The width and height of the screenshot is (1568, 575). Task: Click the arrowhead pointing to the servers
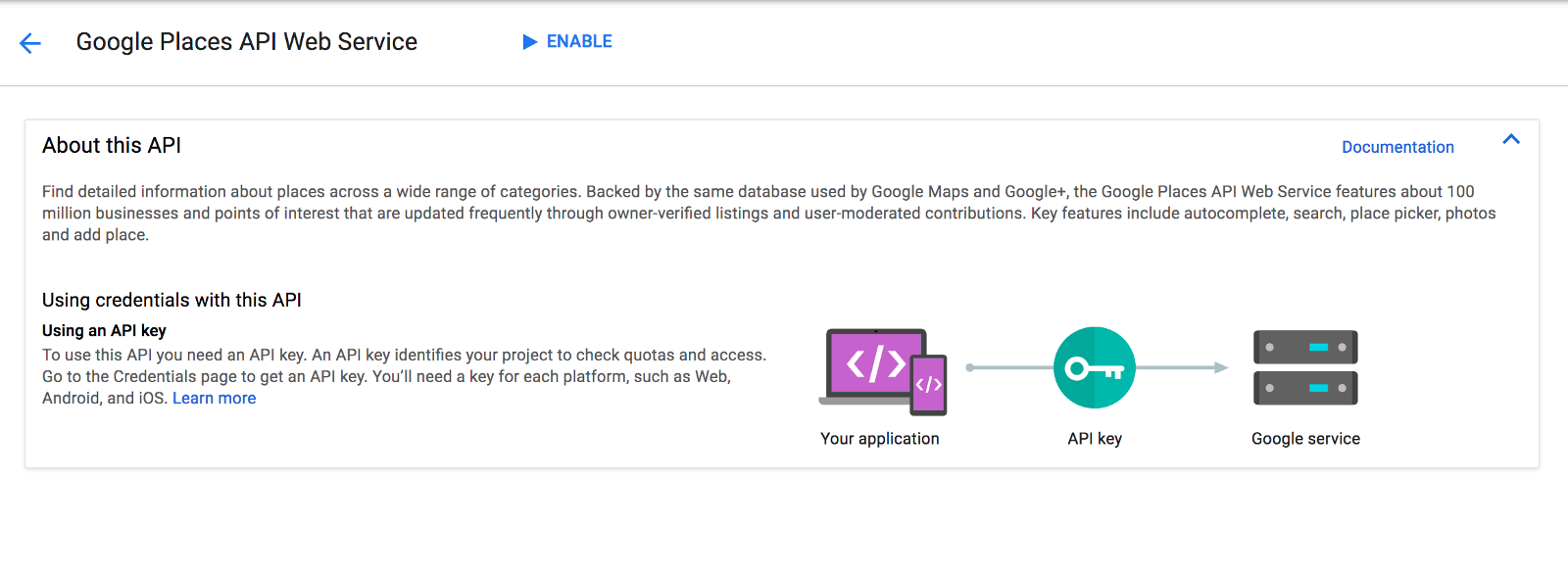(x=1220, y=368)
